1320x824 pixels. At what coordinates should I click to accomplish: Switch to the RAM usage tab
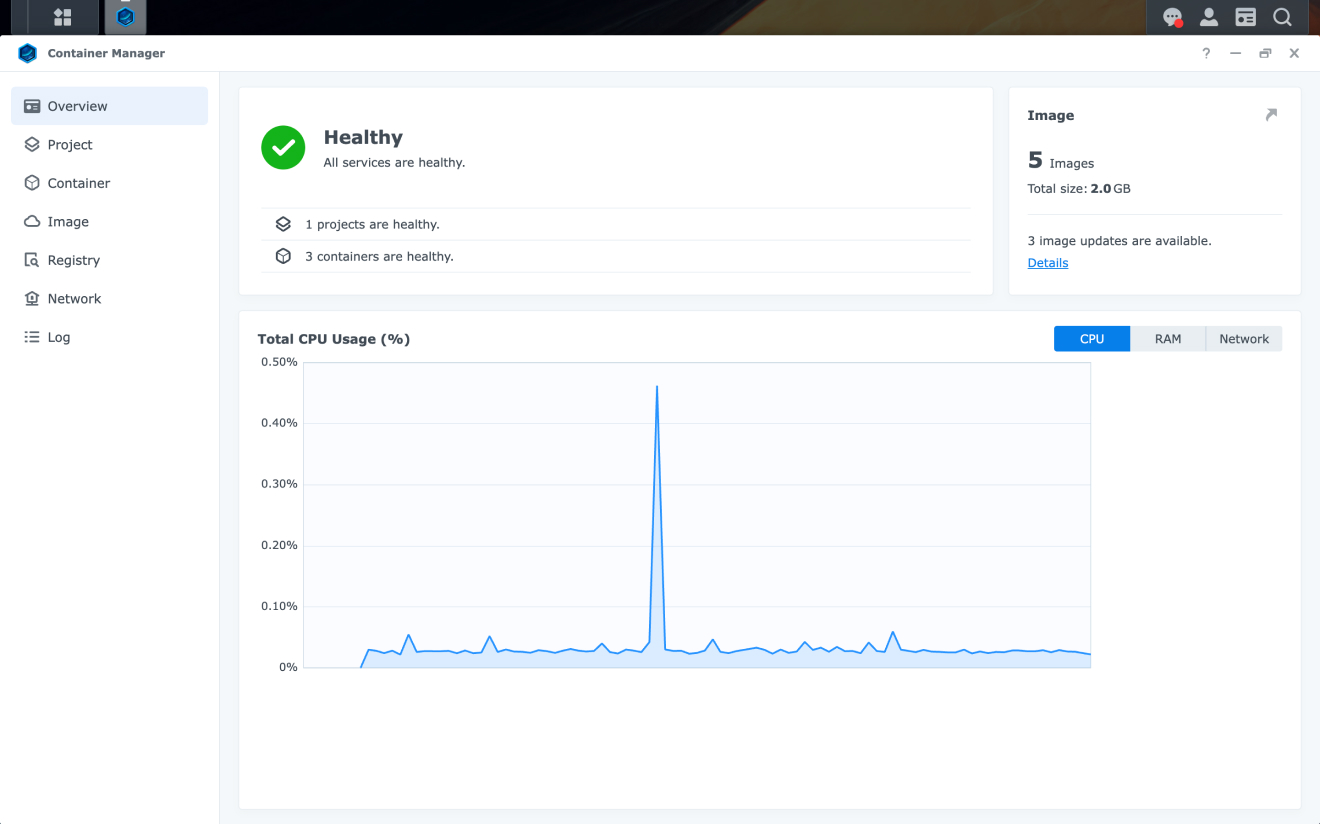(x=1168, y=338)
